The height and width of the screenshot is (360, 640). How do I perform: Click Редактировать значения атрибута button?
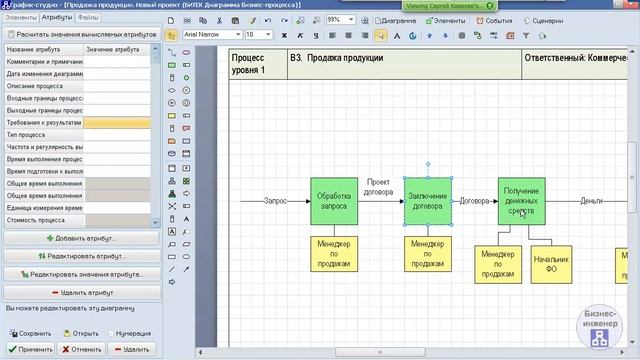coord(82,275)
